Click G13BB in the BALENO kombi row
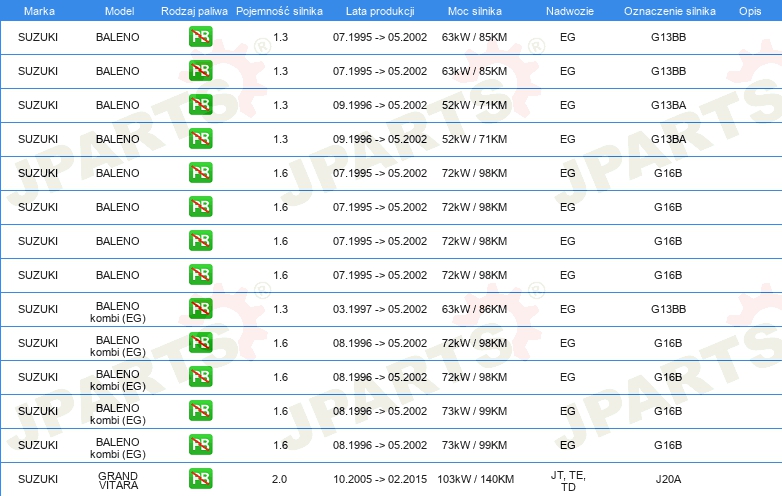This screenshot has width=782, height=496. tap(668, 309)
